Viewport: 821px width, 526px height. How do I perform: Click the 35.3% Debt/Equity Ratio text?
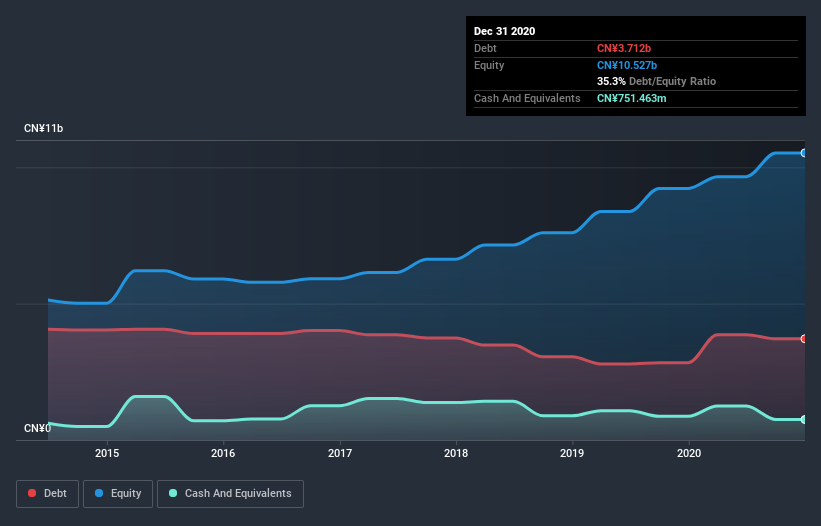pyautogui.click(x=656, y=81)
